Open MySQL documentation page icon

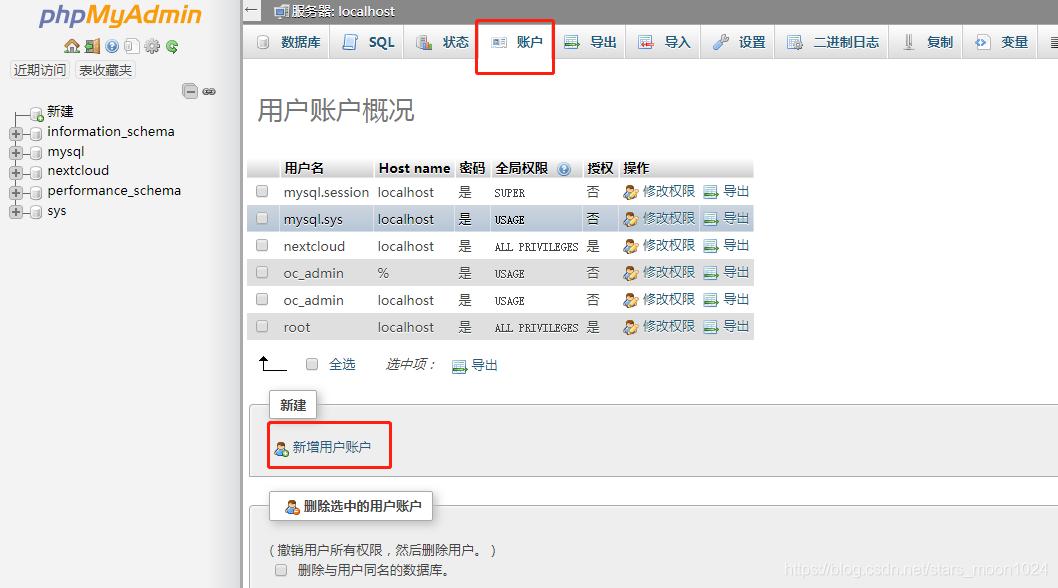click(133, 46)
